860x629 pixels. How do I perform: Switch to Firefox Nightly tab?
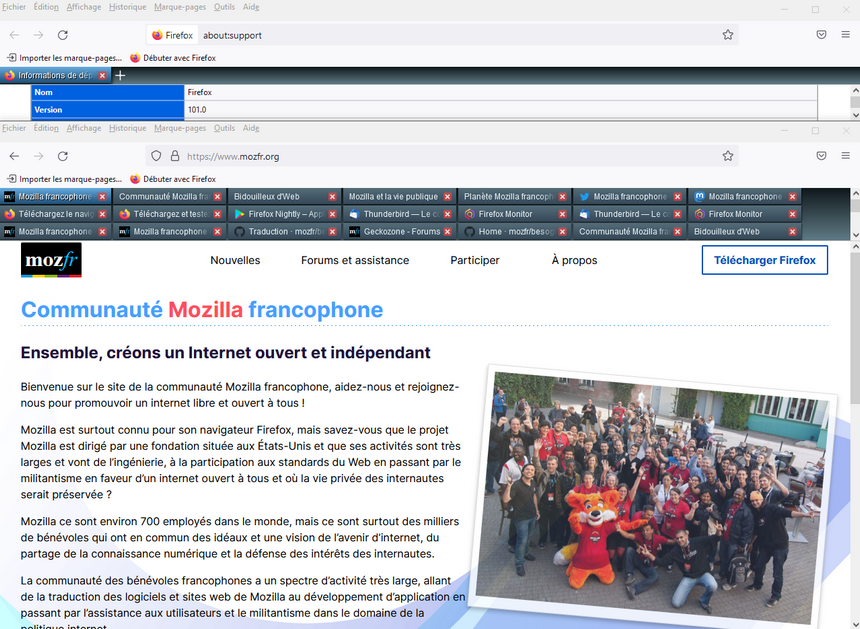pos(284,214)
